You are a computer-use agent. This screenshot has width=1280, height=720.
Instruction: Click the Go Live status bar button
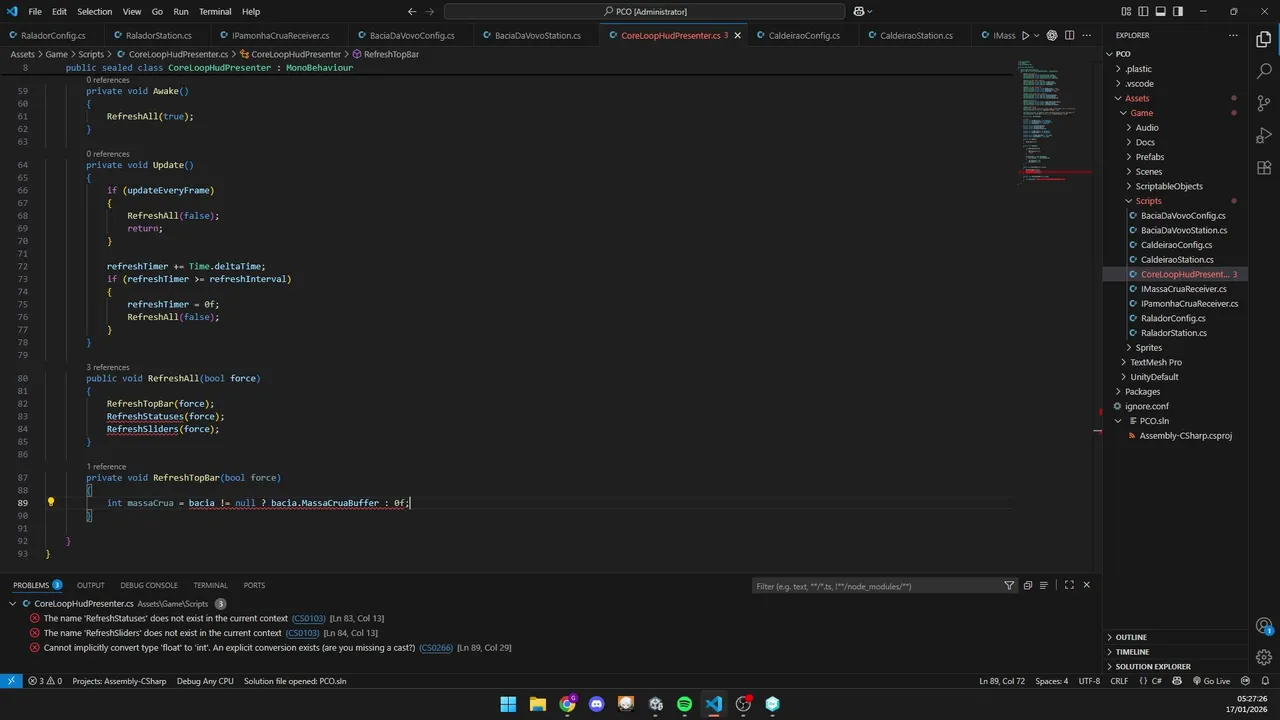pyautogui.click(x=1210, y=681)
